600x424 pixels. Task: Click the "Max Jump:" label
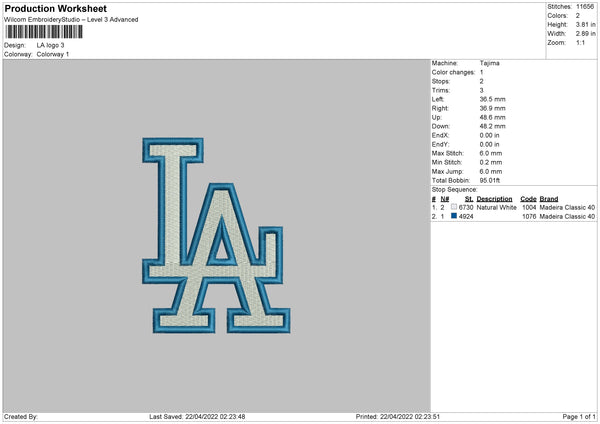point(447,172)
